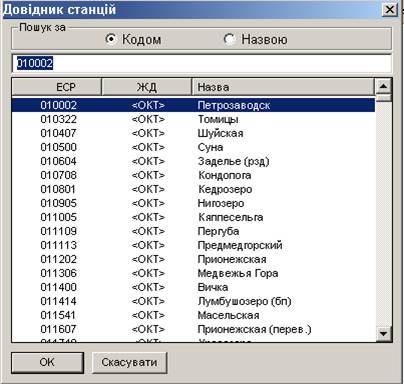This screenshot has height=384, width=404.
Task: Click <ОКТ> in the Петрозаводск row
Action: pos(148,105)
